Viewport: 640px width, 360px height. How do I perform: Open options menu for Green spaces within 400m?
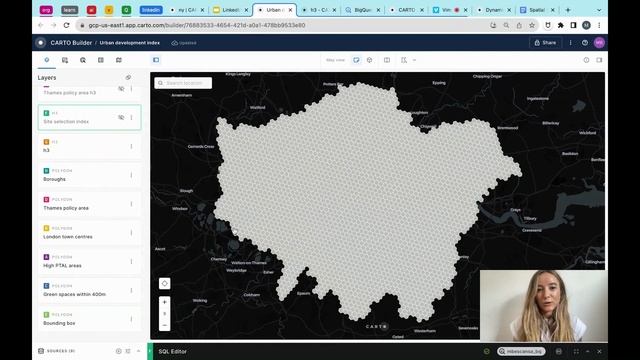pyautogui.click(x=131, y=290)
